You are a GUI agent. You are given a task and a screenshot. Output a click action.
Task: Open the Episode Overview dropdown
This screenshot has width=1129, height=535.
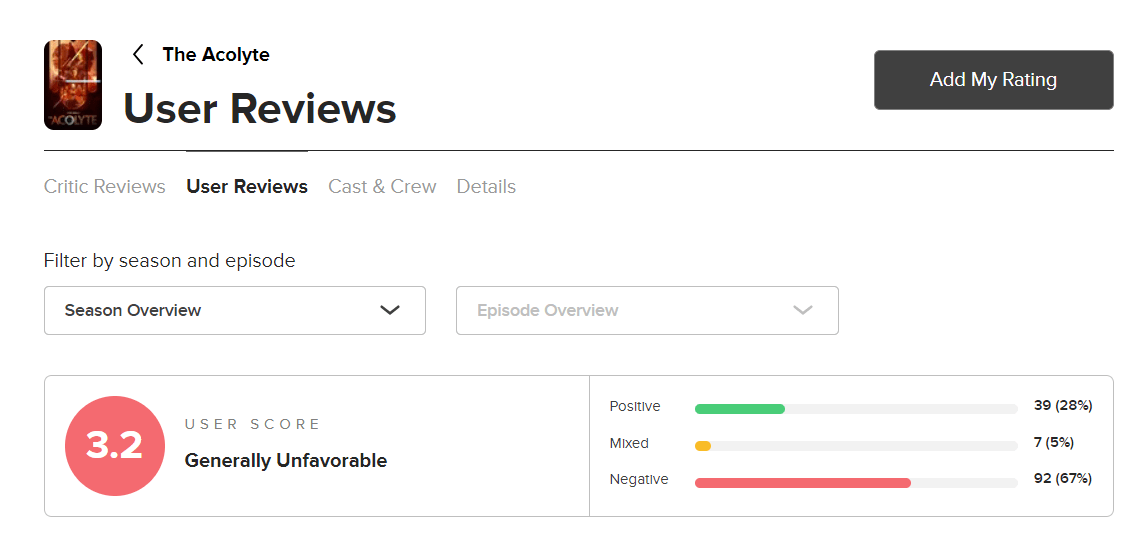click(x=646, y=311)
